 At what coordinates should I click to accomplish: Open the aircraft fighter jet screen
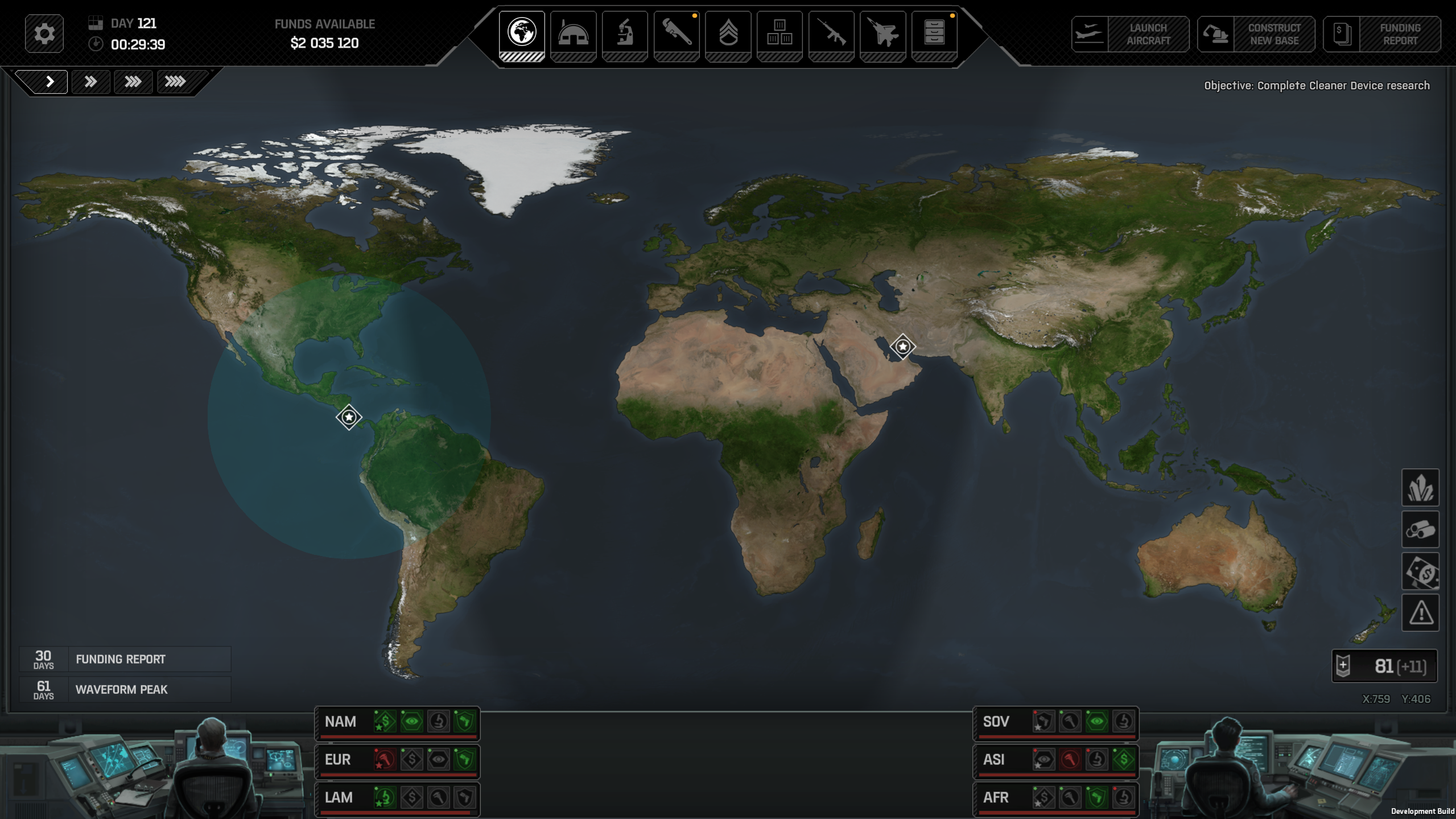pos(882,33)
